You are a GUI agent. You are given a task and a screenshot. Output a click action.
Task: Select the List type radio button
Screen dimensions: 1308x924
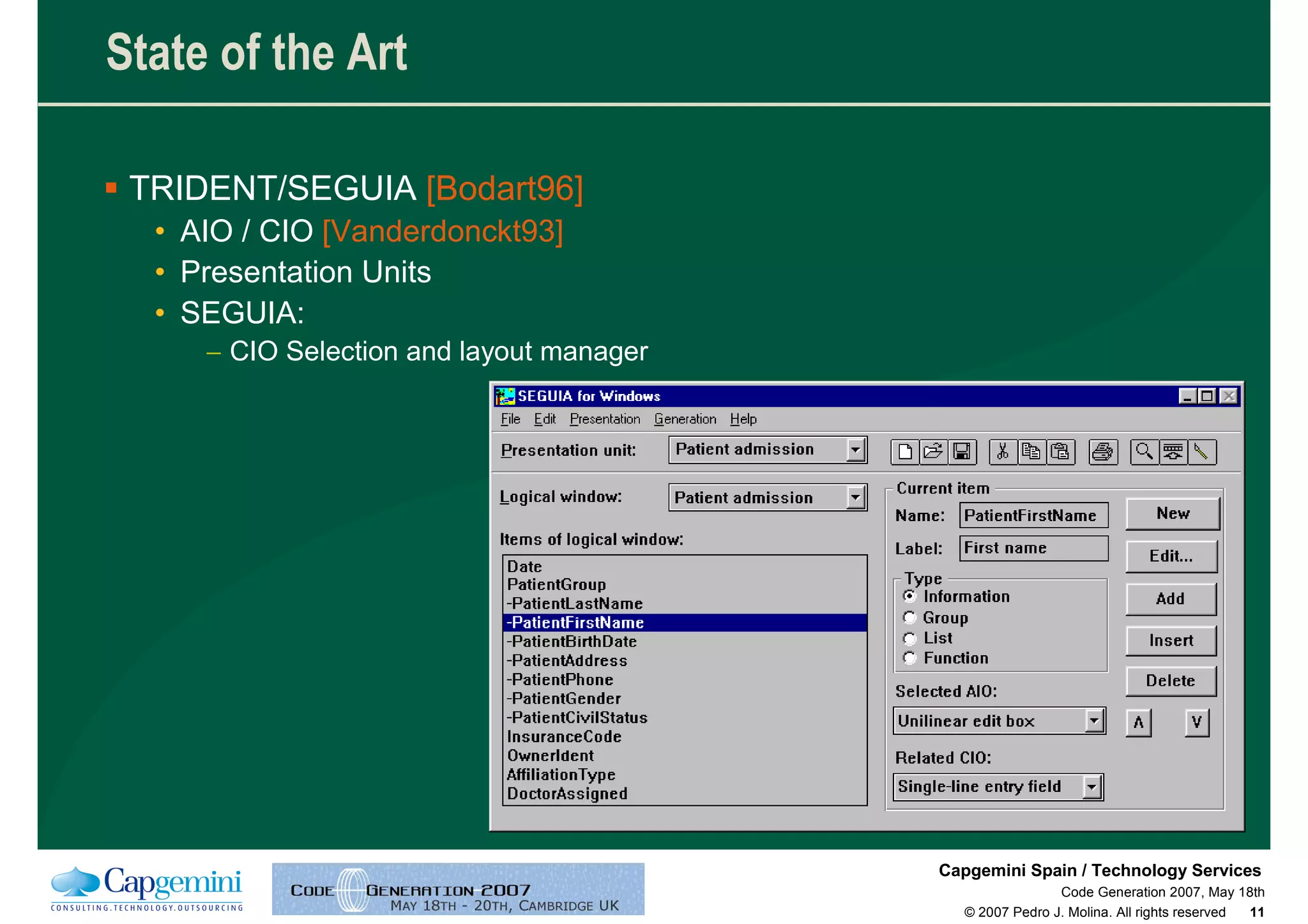[x=909, y=639]
